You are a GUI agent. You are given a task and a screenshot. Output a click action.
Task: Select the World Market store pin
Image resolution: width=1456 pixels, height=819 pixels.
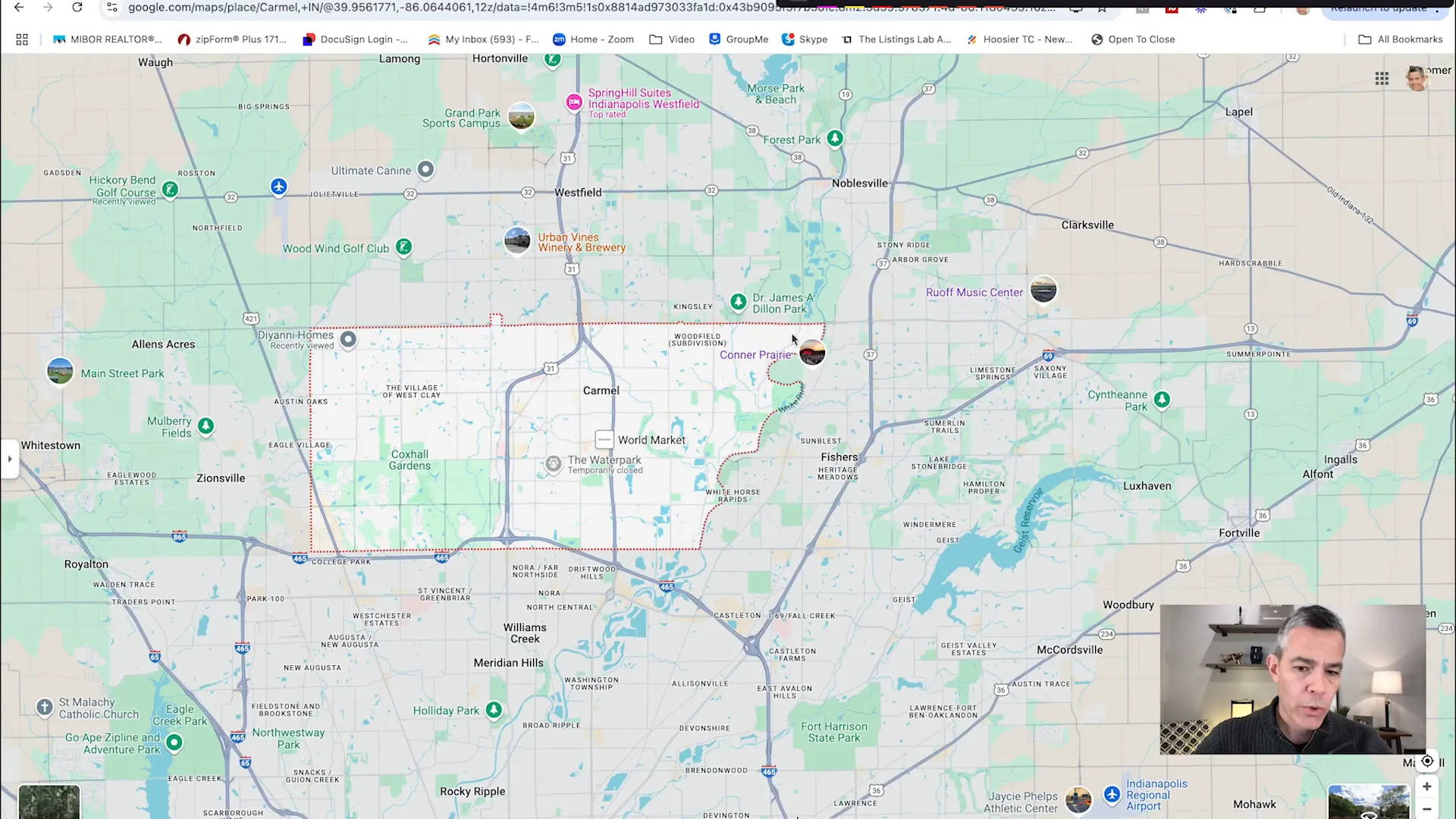tap(604, 440)
